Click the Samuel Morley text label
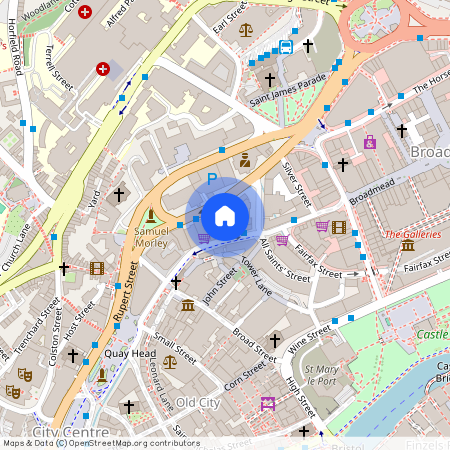The height and width of the screenshot is (450, 450). click(x=152, y=237)
